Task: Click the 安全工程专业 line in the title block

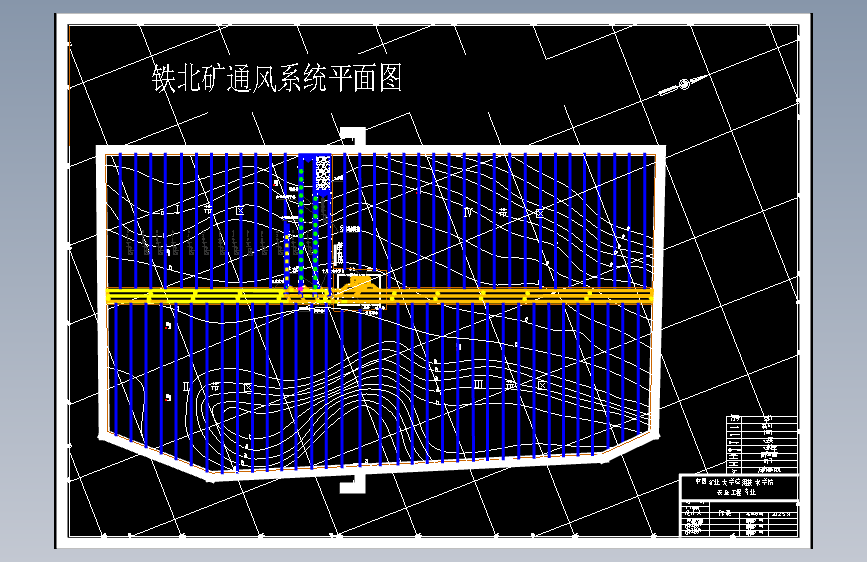Action: (736, 492)
